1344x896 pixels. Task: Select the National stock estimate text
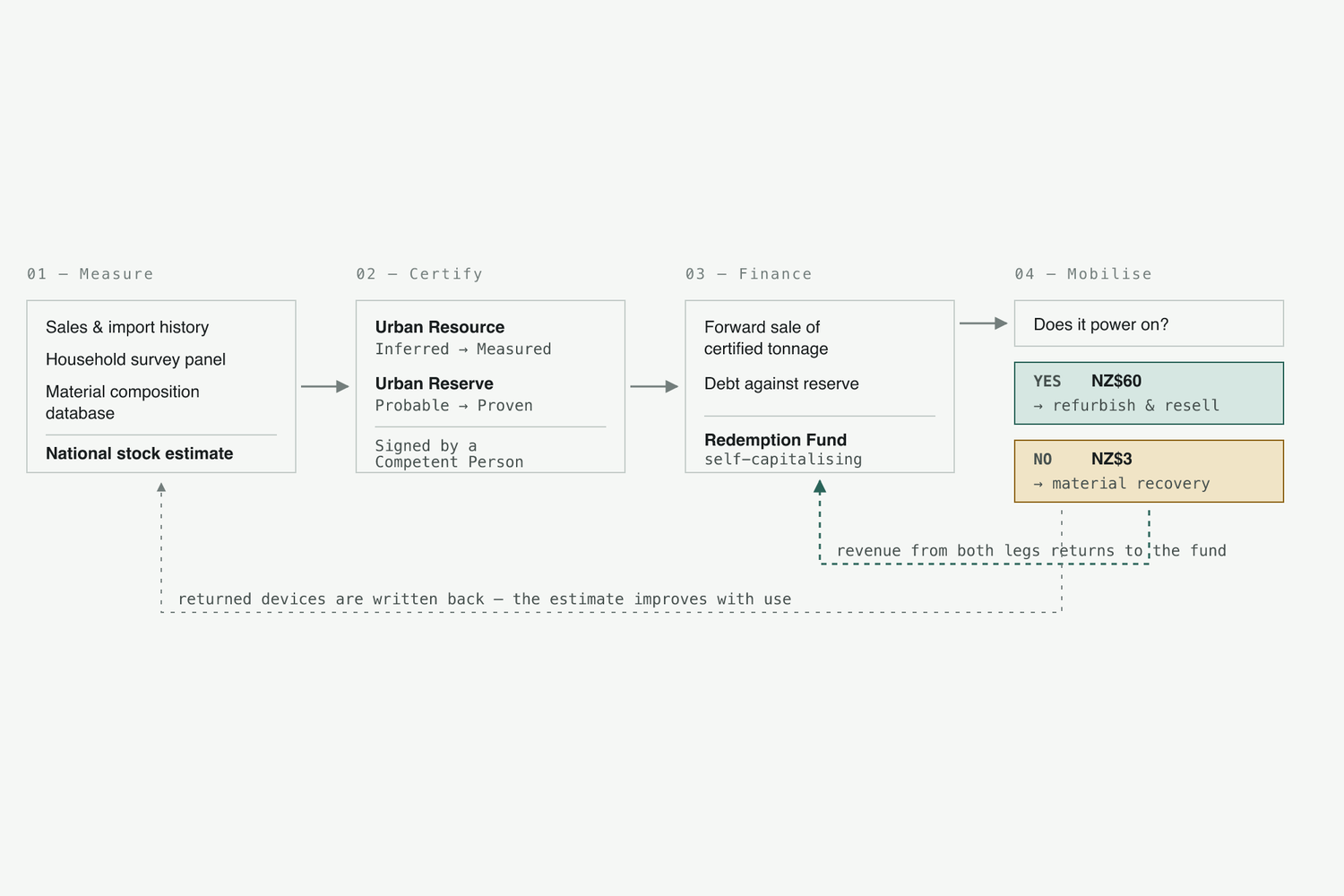(139, 453)
